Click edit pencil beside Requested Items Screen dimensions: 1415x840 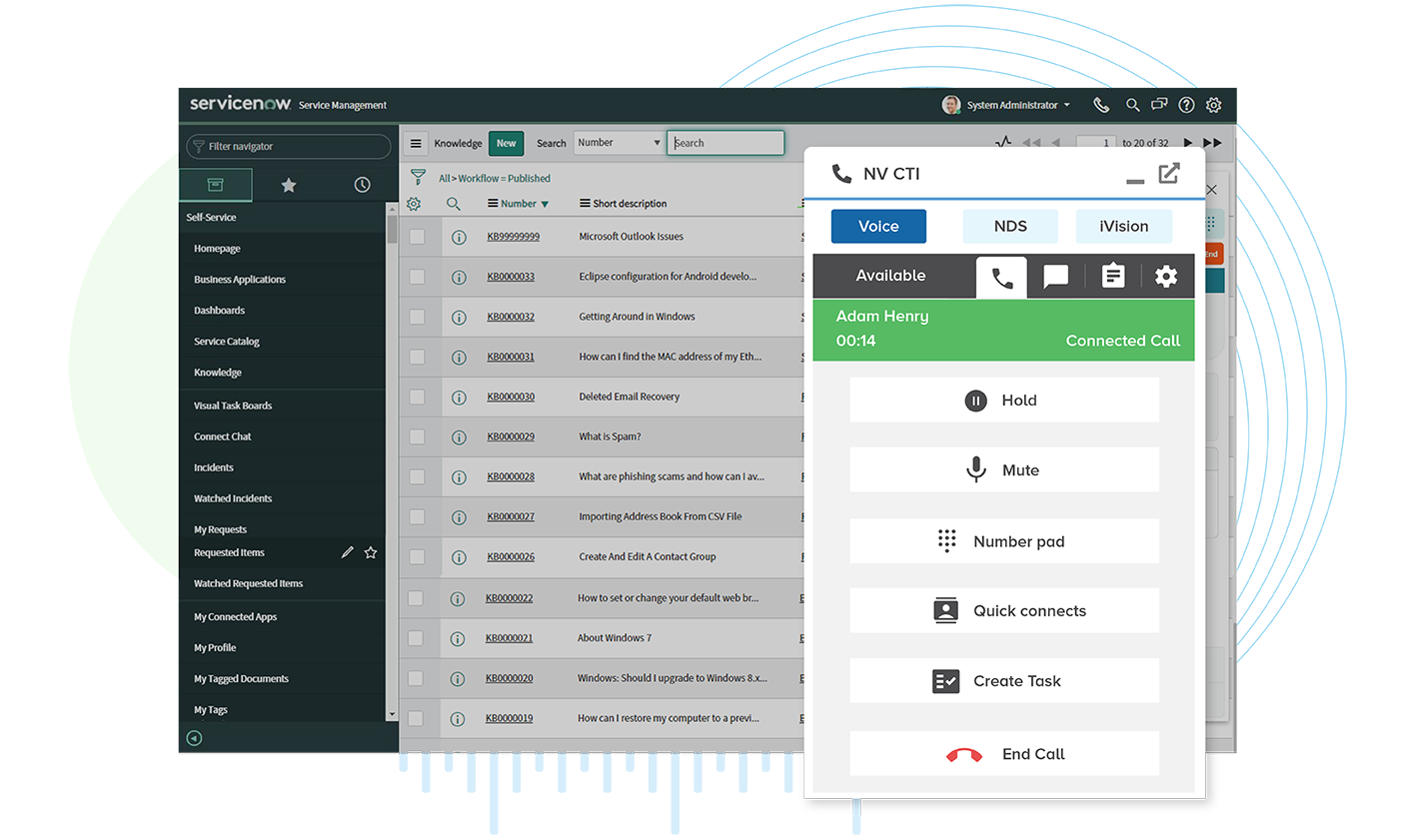tap(347, 552)
